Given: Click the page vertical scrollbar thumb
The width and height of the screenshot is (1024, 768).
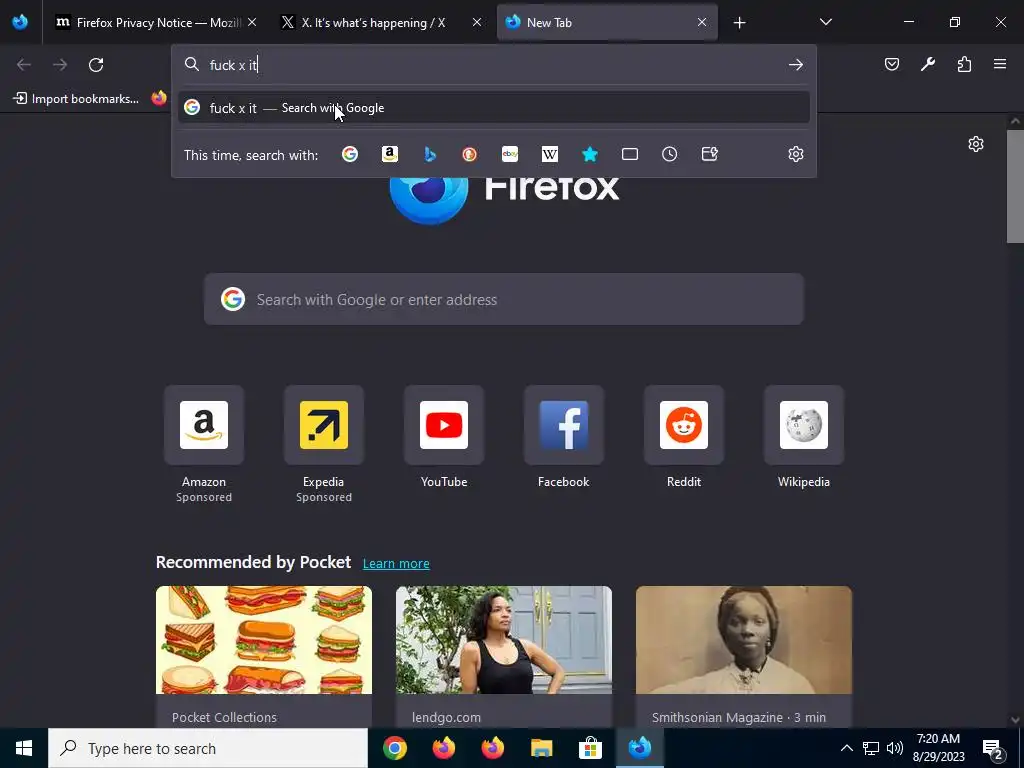Looking at the screenshot, I should coord(1015,186).
